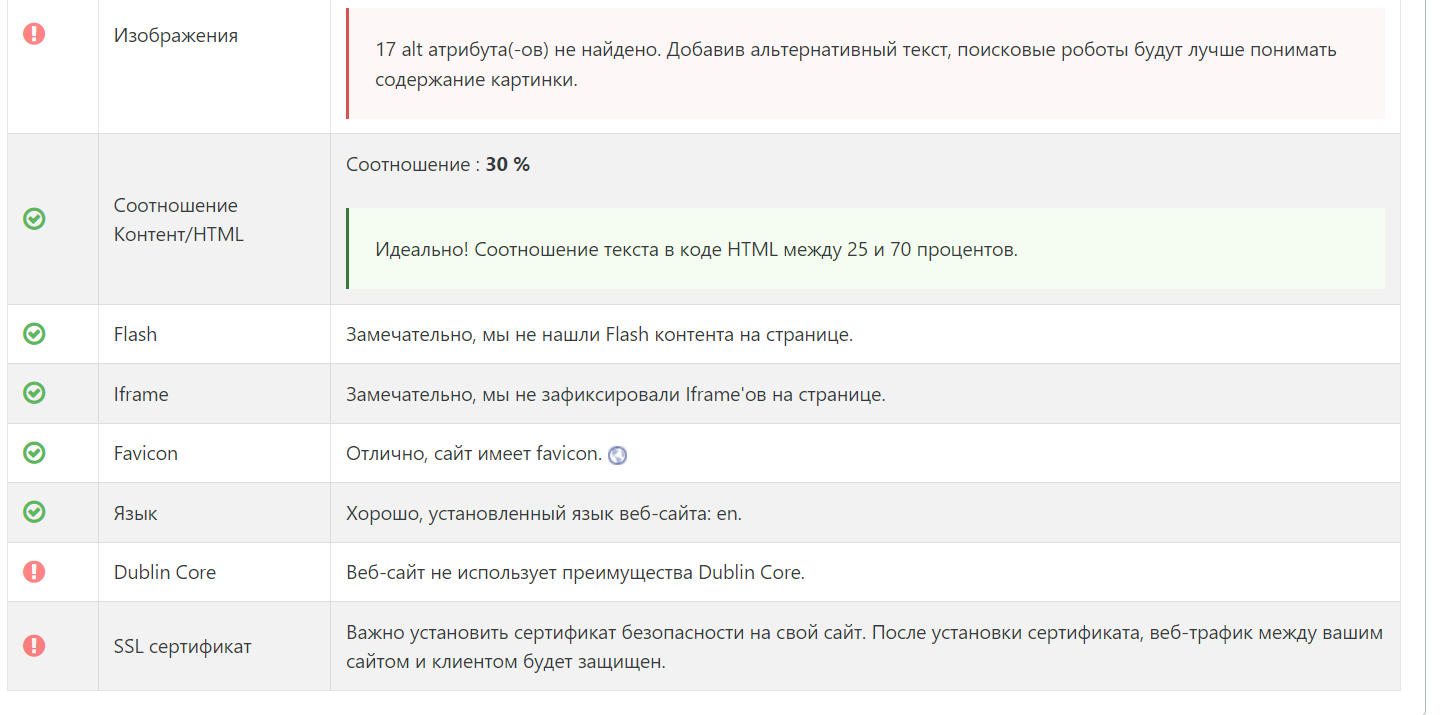This screenshot has height=715, width=1449.
Task: Select the Изображения row label
Action: (176, 35)
